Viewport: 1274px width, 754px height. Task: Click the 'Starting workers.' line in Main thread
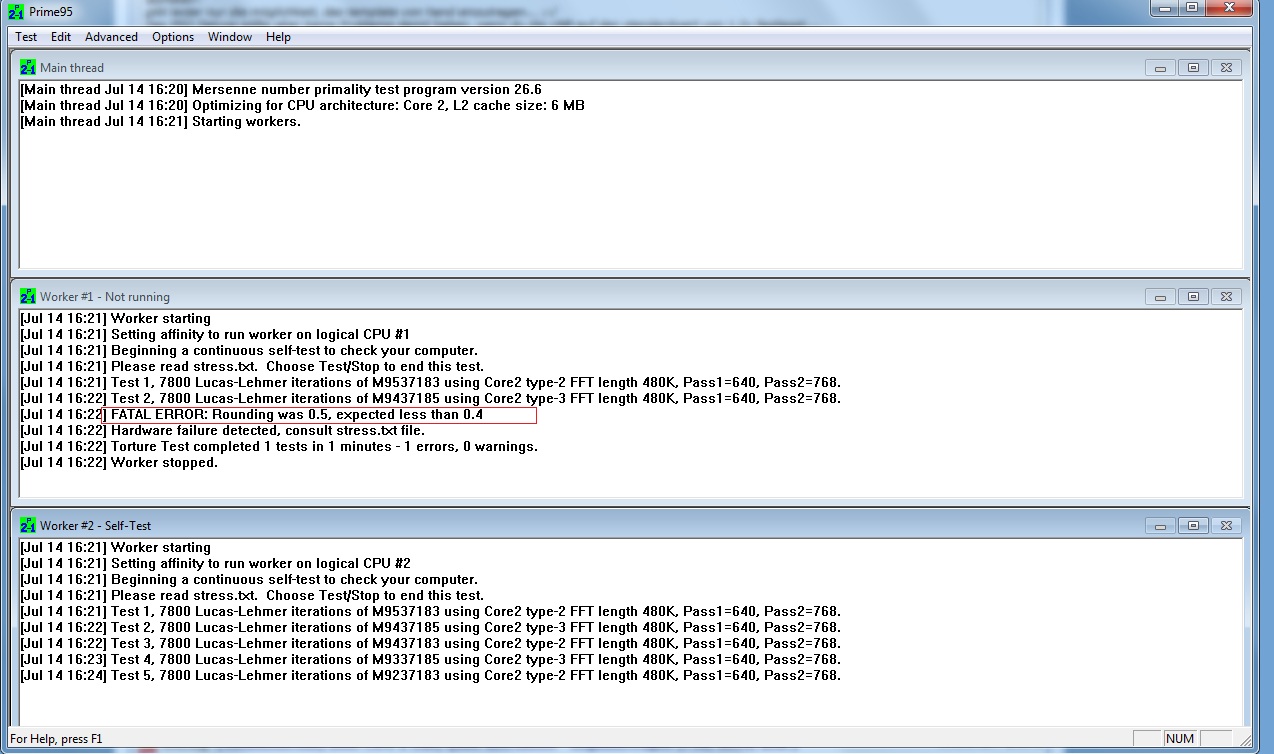pyautogui.click(x=161, y=122)
